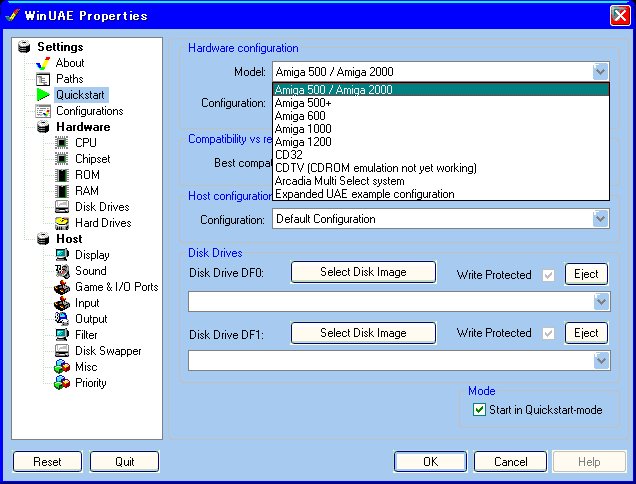Click the Disk Swapper drive icon
Screen dimensions: 636x484
62,351
